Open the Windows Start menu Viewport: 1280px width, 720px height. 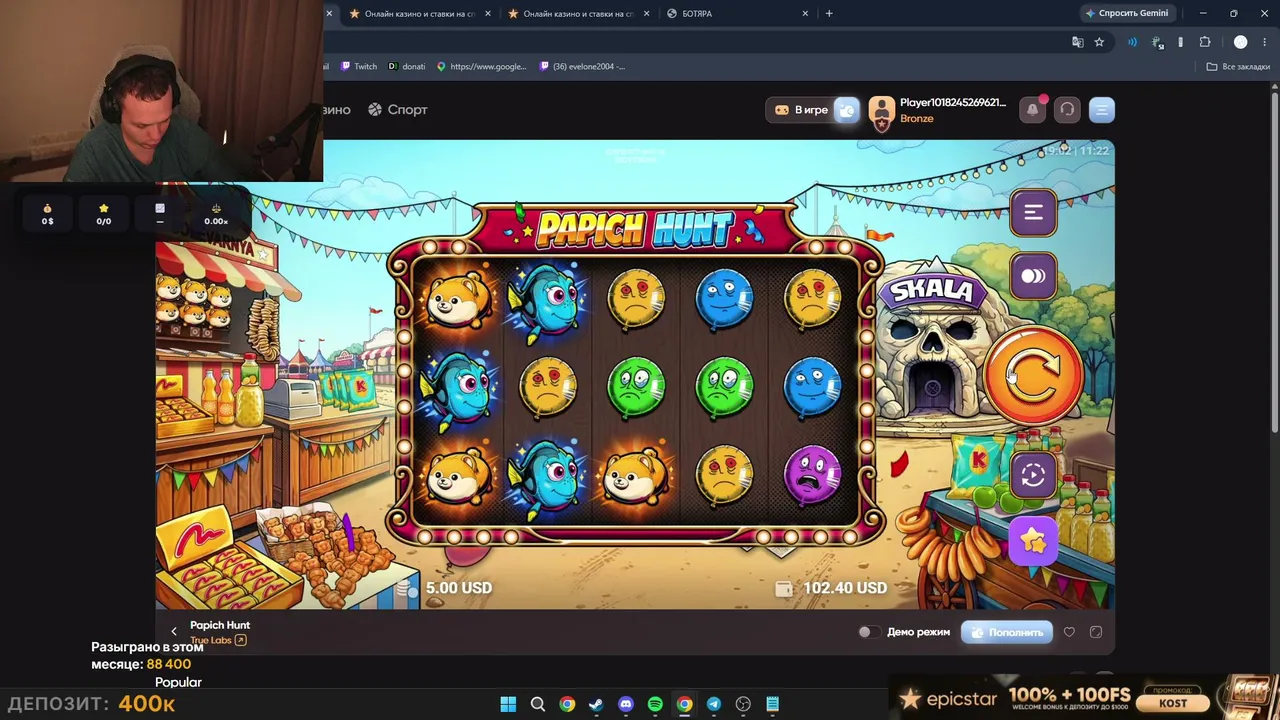click(508, 704)
